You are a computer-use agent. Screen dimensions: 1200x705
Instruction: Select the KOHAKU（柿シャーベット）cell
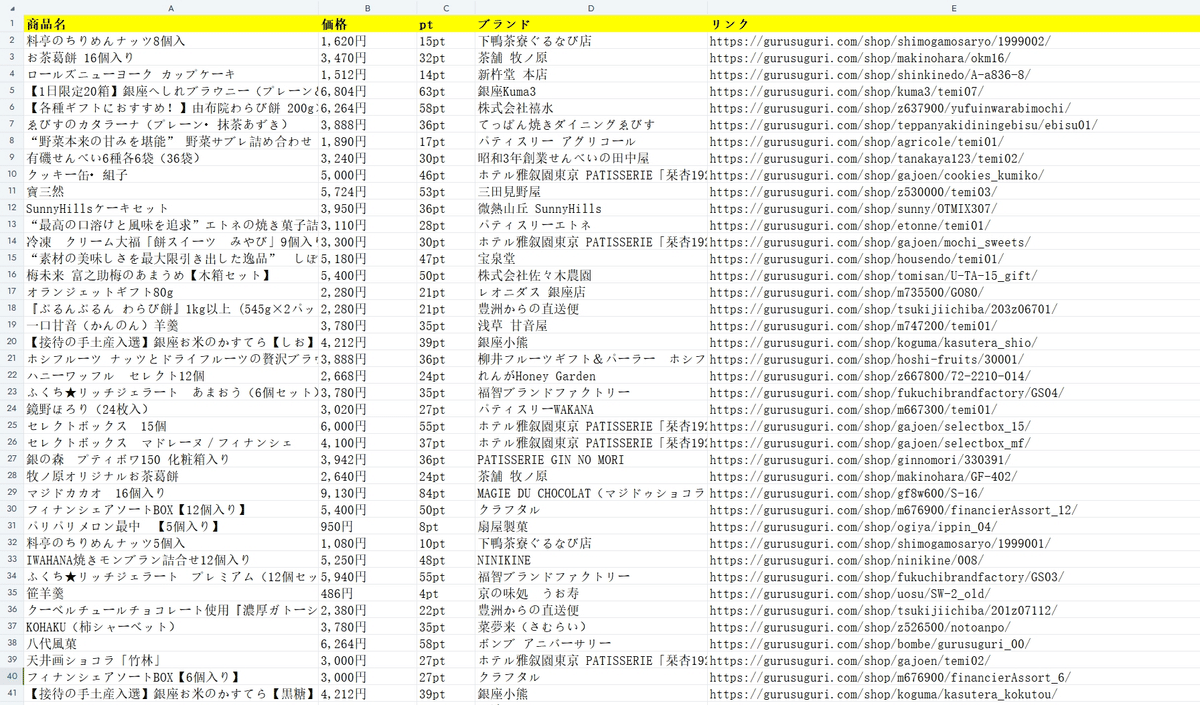click(x=171, y=626)
